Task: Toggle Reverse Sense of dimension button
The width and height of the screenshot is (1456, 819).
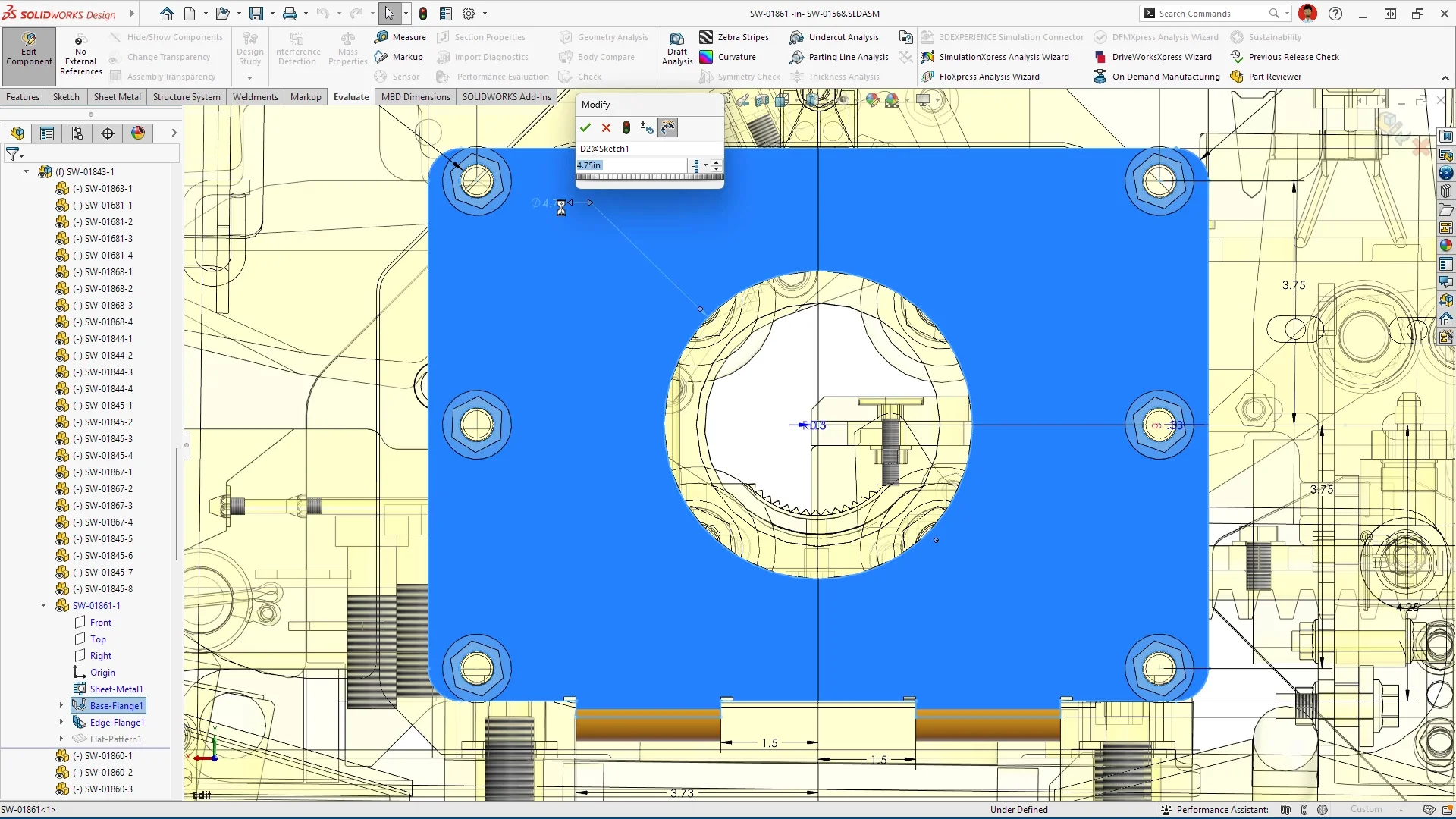Action: (x=647, y=128)
